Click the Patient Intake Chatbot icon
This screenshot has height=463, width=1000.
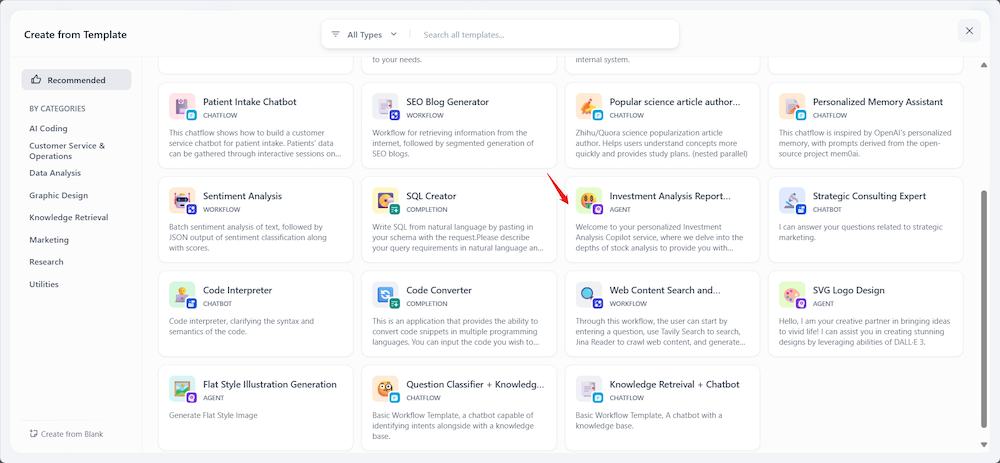tap(182, 107)
